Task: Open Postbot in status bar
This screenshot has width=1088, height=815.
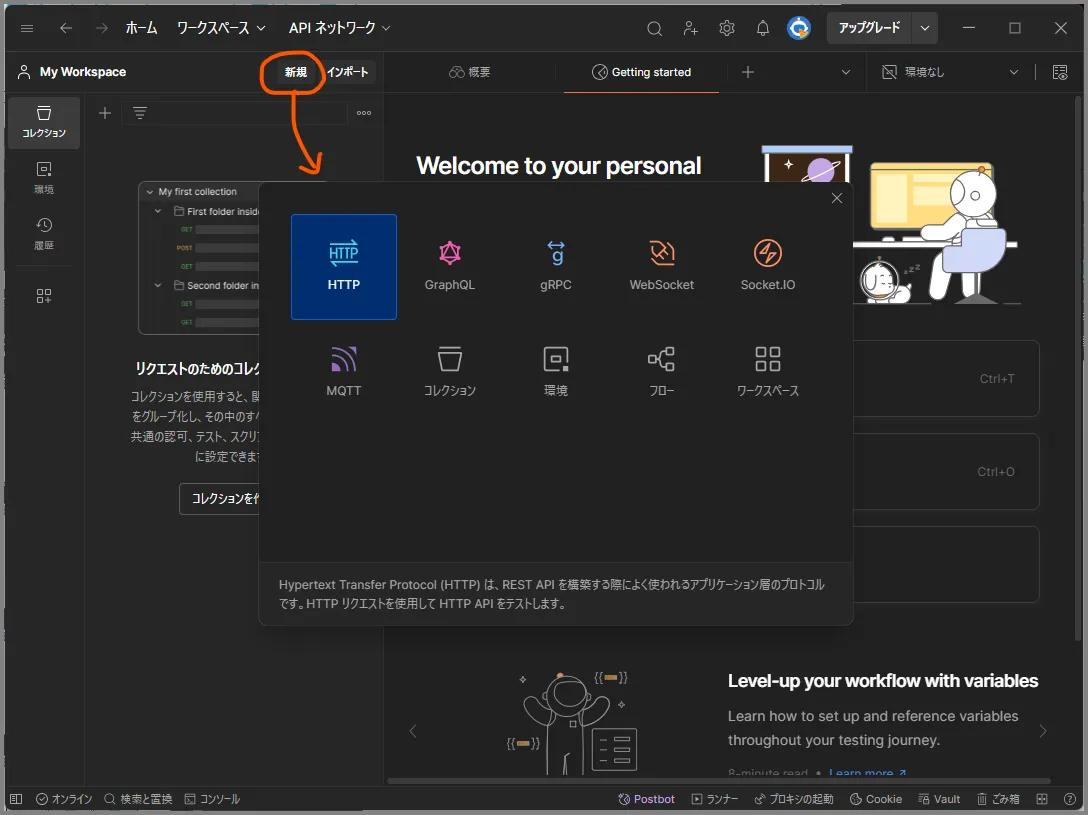Action: 646,799
